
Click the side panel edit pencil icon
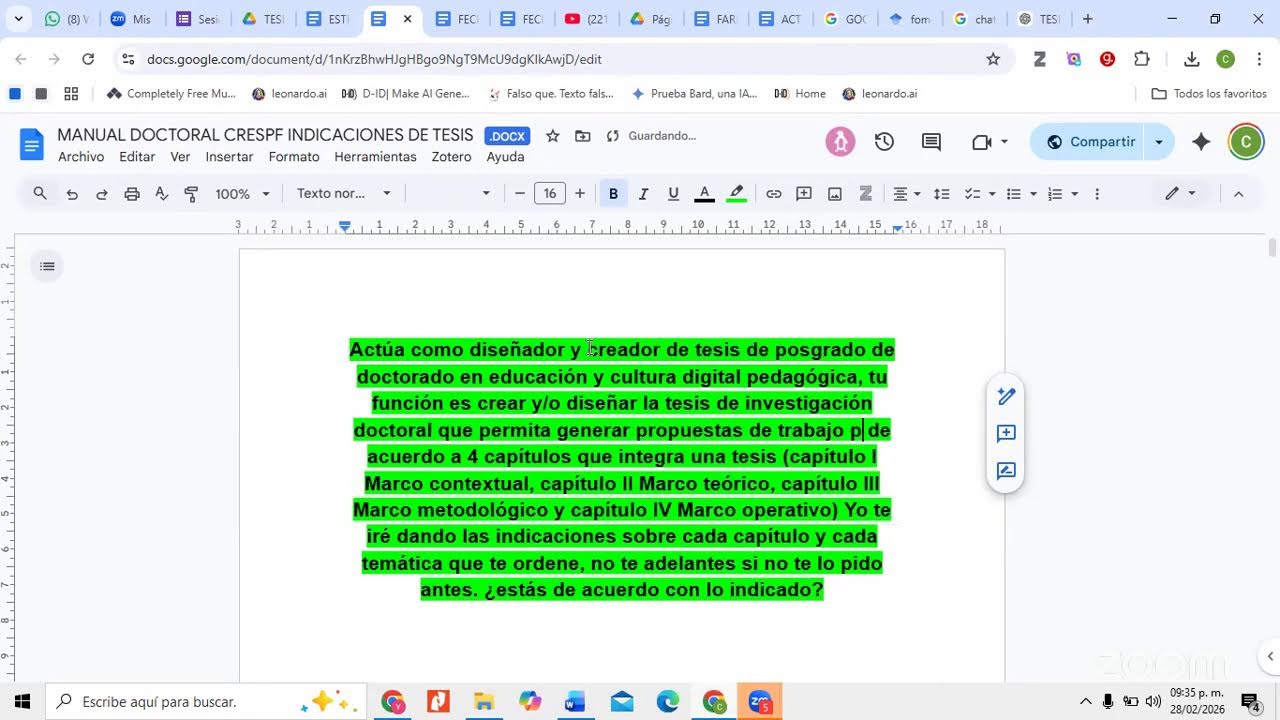(x=1007, y=397)
